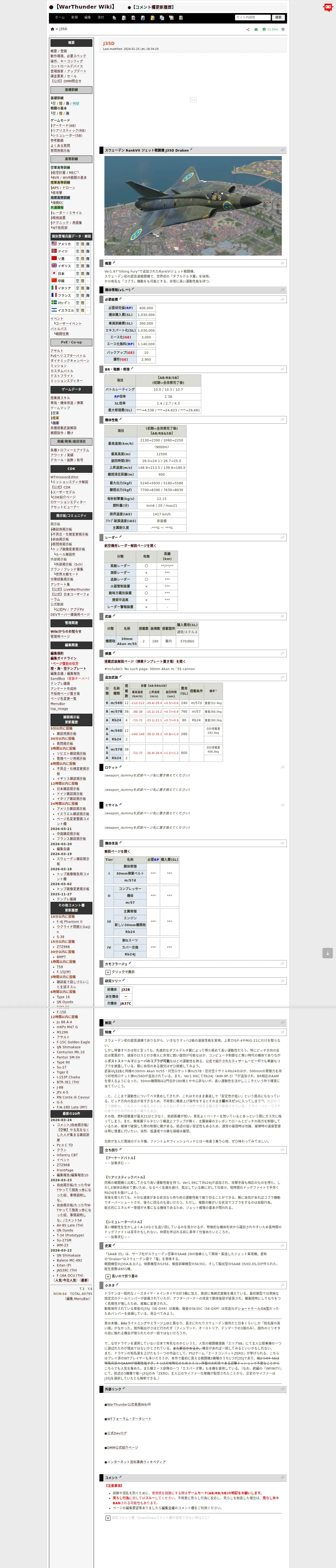Click the edit pencil next to 追加武装 heading
The height and width of the screenshot is (1568, 336).
121,676
